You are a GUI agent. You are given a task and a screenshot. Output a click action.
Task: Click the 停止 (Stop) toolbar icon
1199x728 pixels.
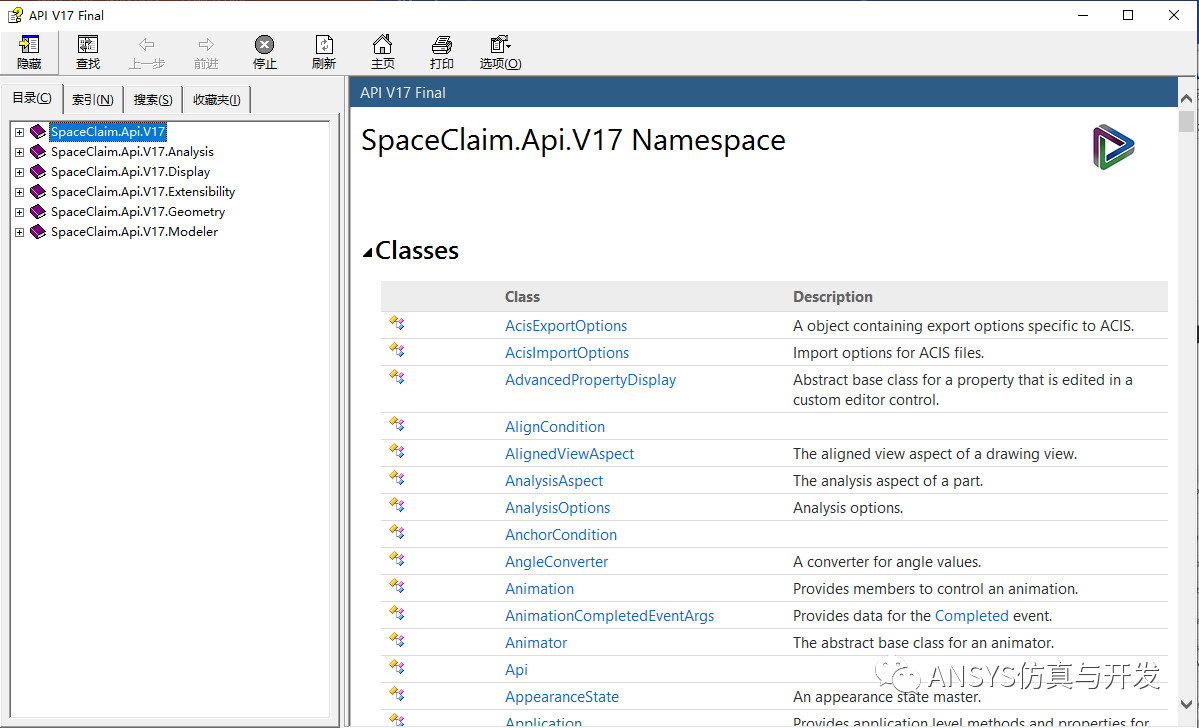[265, 45]
